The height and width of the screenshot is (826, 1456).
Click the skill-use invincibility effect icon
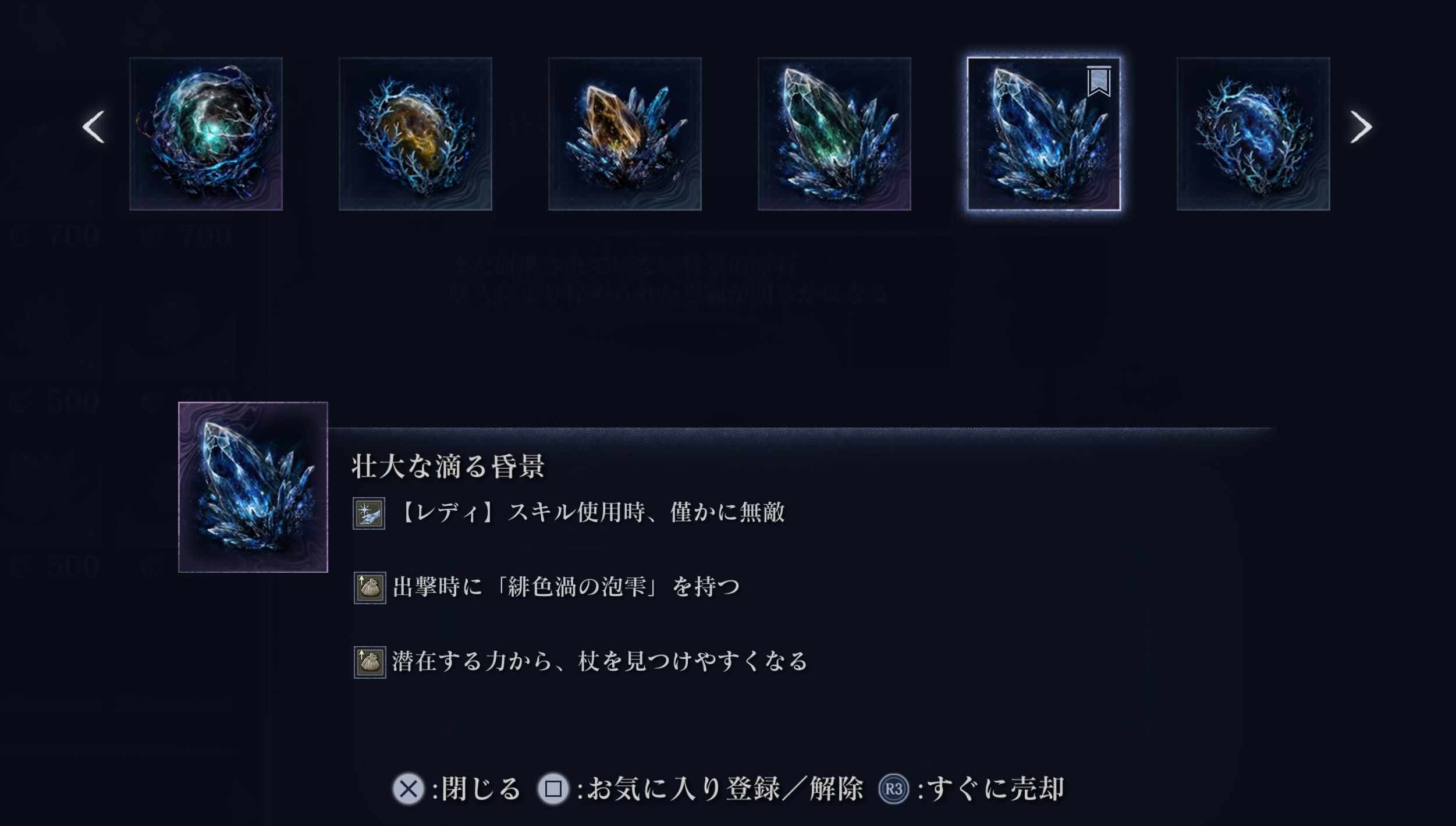click(369, 513)
